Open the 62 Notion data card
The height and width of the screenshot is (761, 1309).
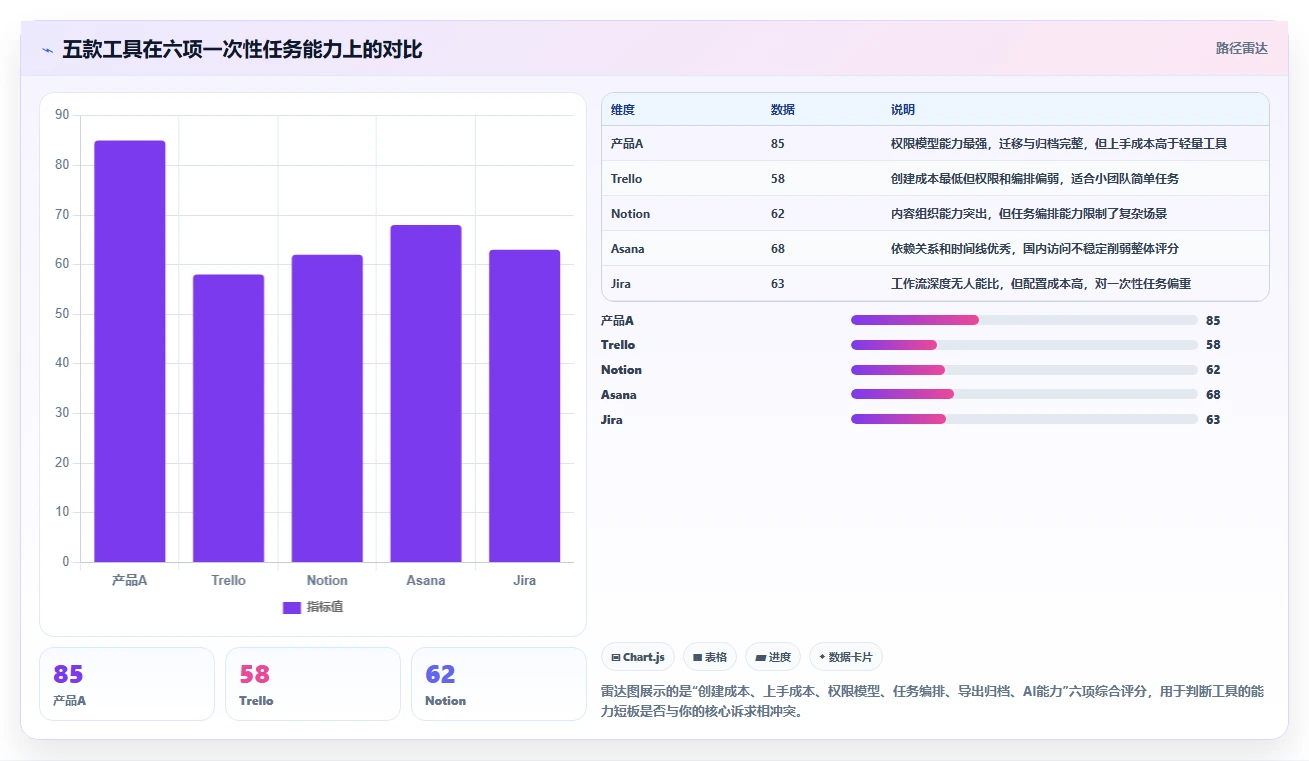499,684
